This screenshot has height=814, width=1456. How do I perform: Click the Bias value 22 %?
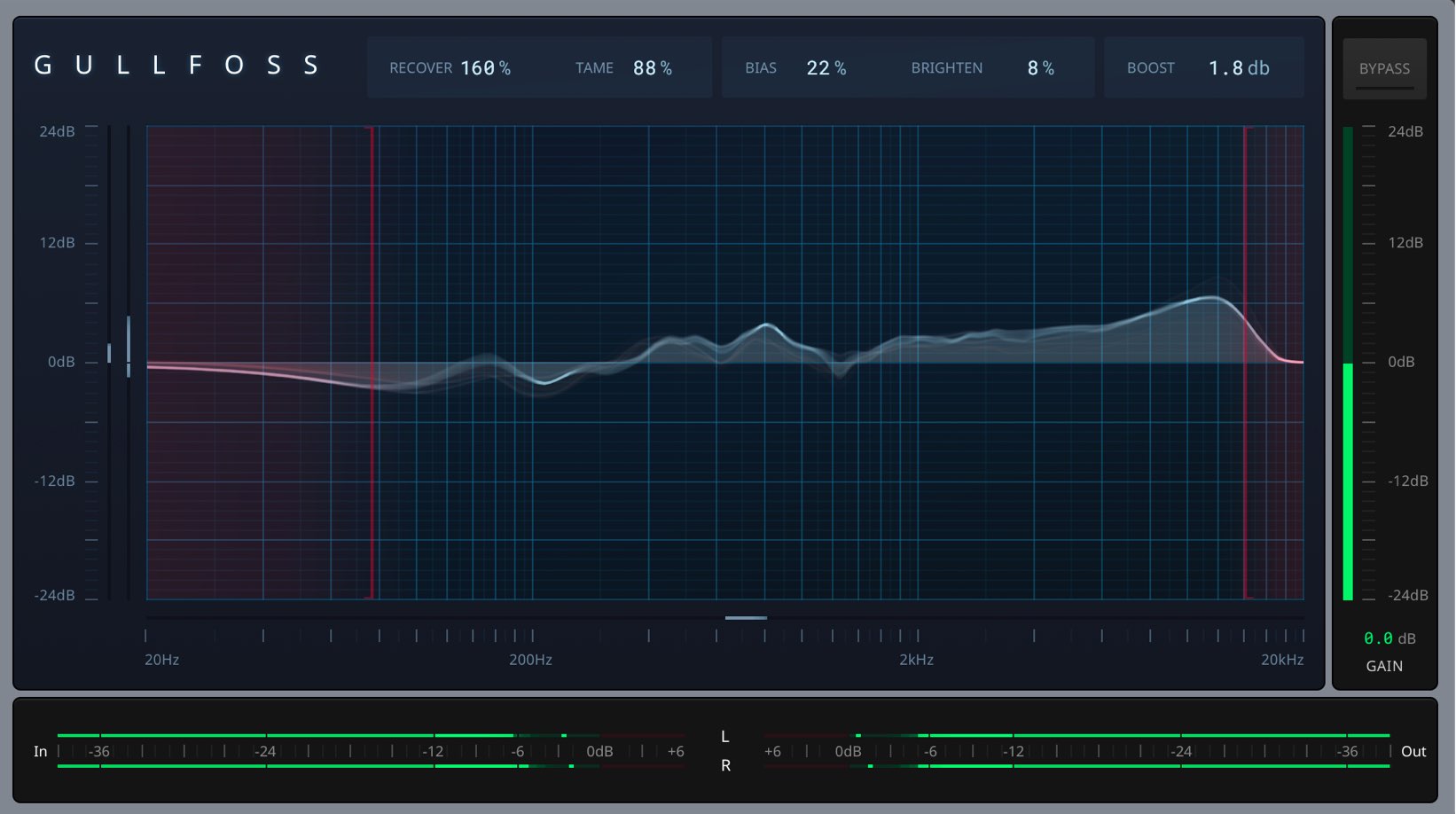point(826,68)
